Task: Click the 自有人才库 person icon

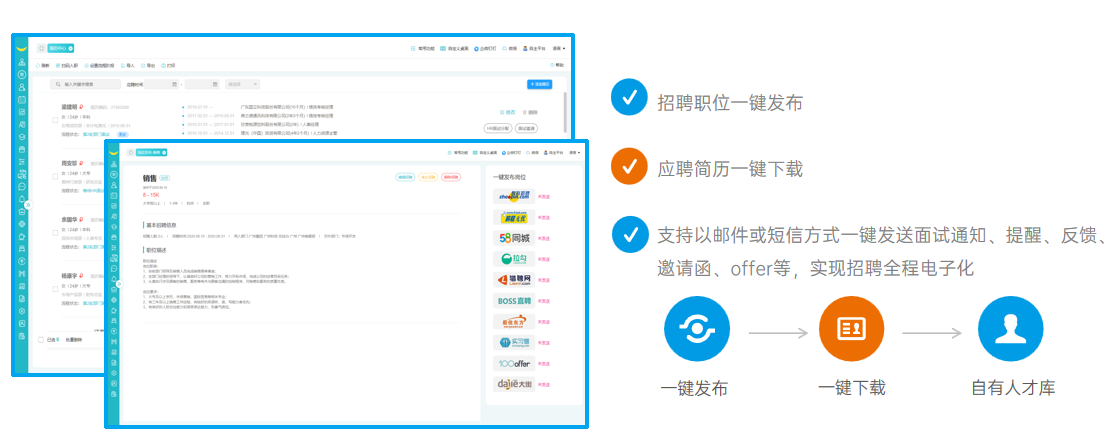Action: pos(1010,329)
